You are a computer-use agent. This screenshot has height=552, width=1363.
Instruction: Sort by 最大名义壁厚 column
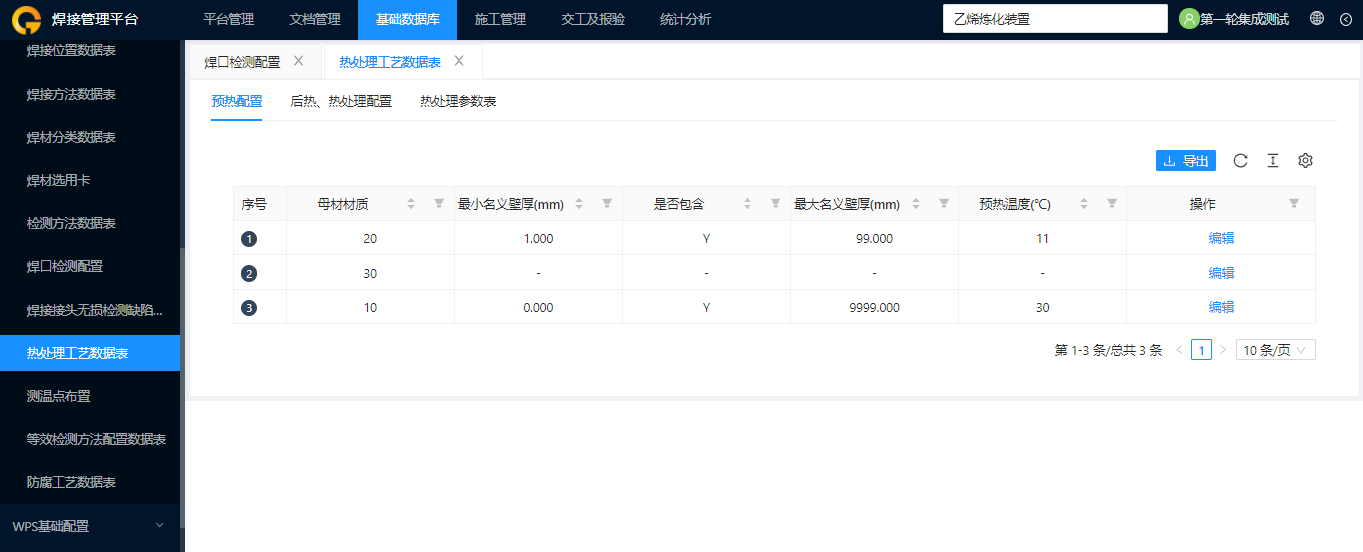915,204
